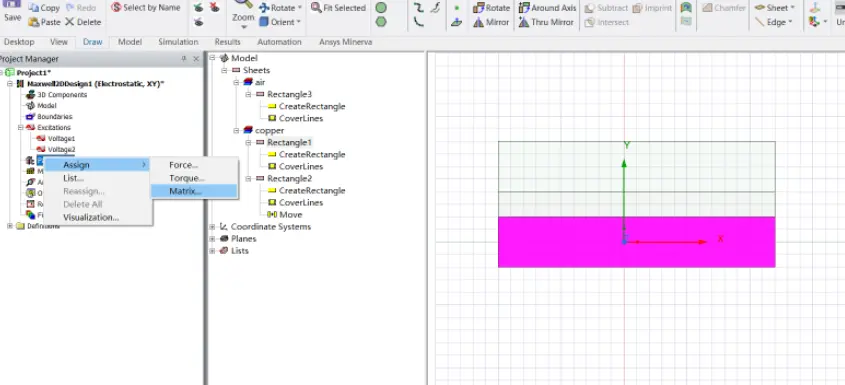Collapse the Sheets node in model tree
This screenshot has width=845, height=385.
(x=224, y=70)
